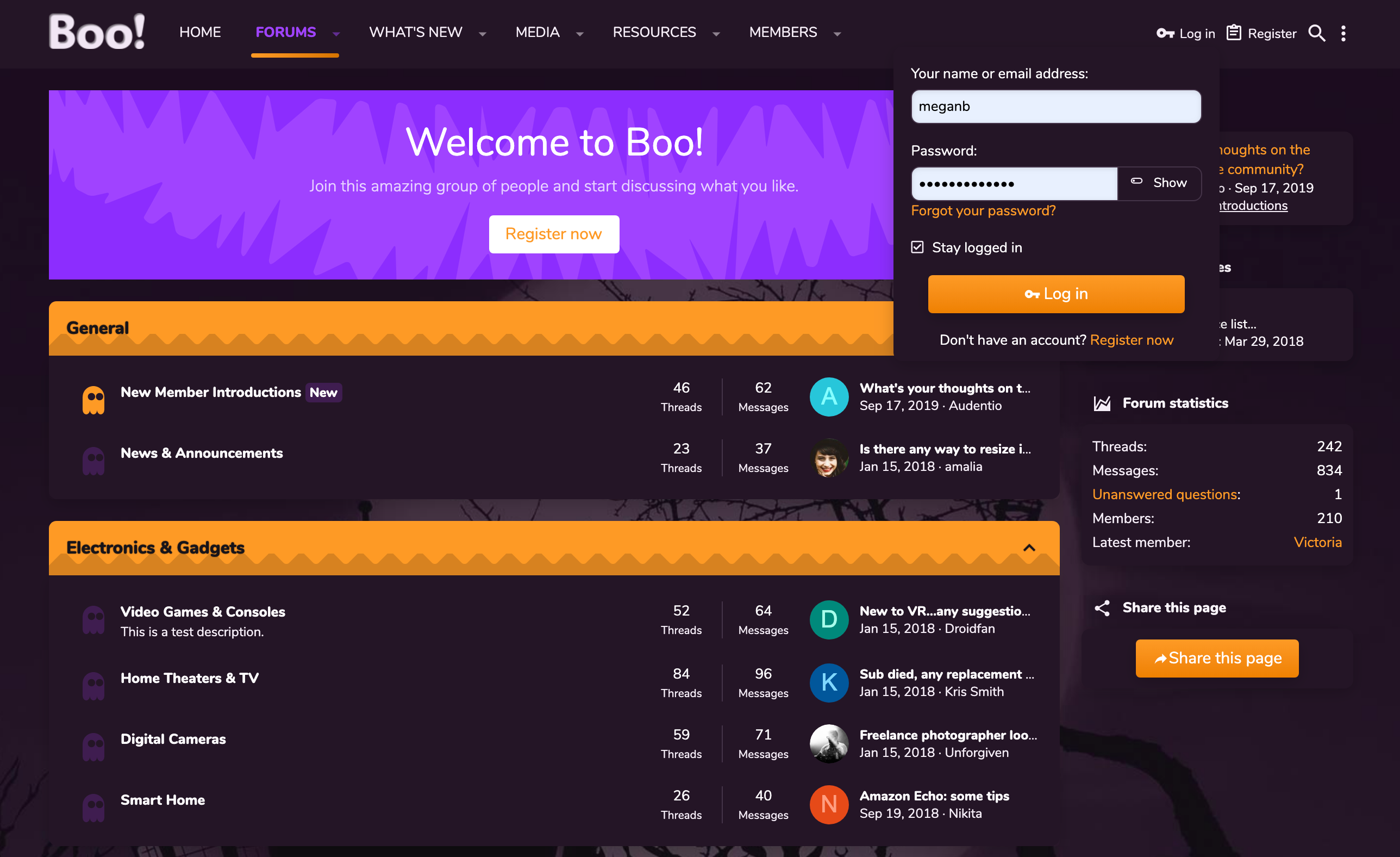Click Audentio's teal A avatar
The width and height of the screenshot is (1400, 857).
coord(828,396)
